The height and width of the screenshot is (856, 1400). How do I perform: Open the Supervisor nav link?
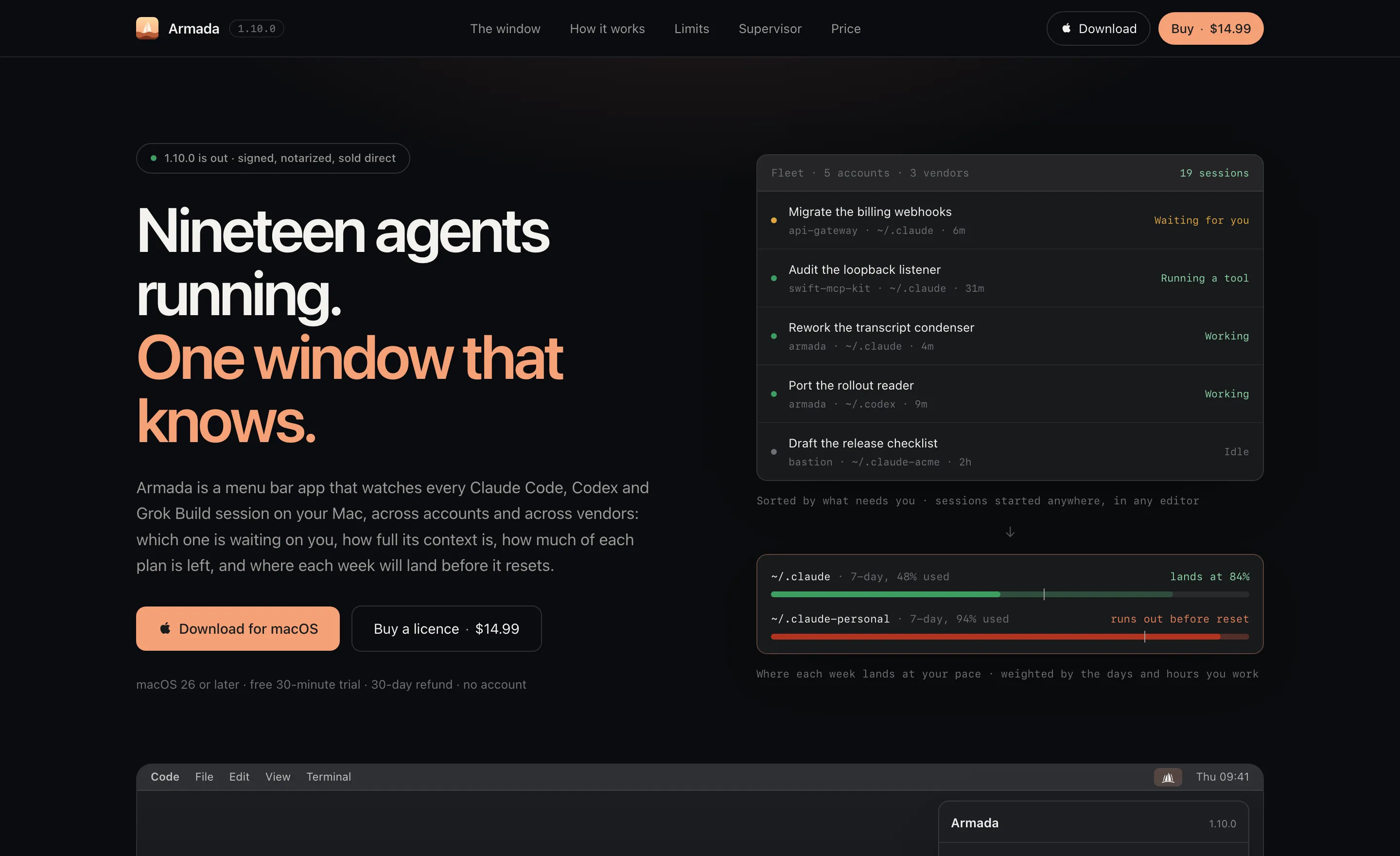[x=770, y=28]
